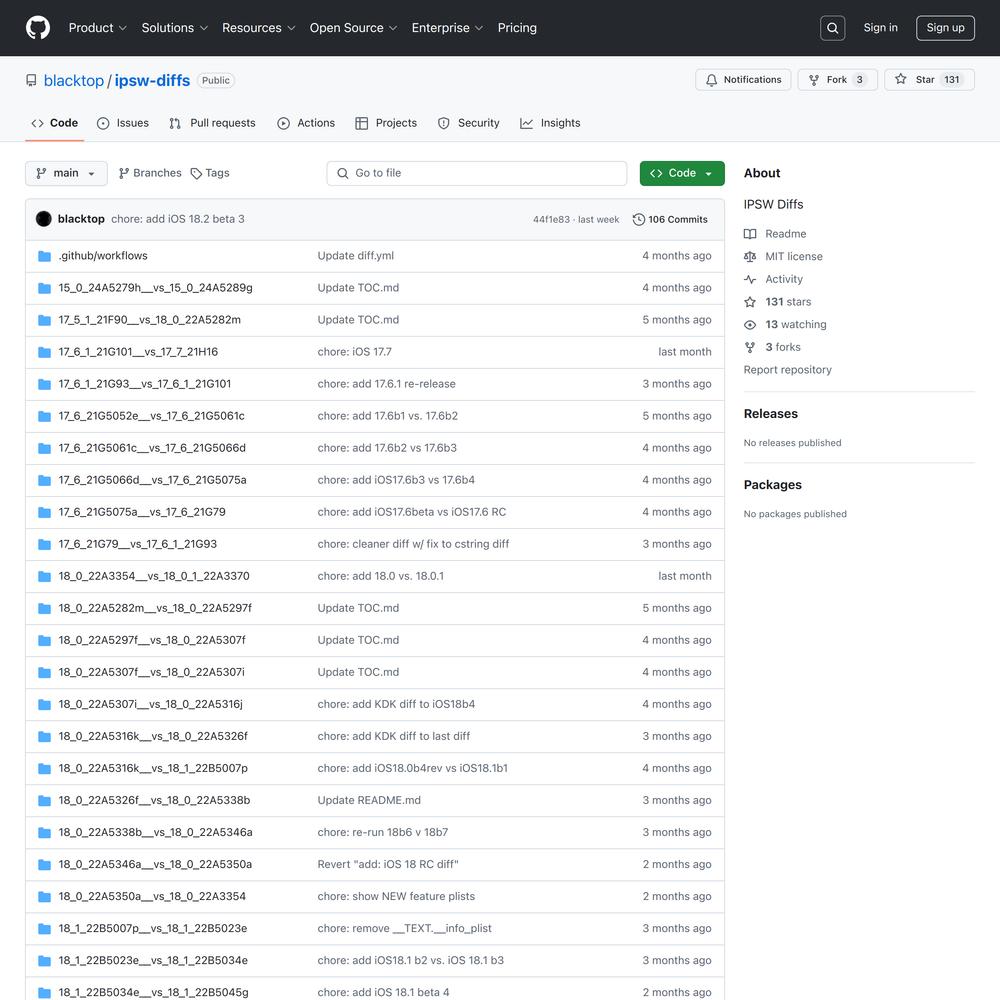Click folder icon beside 17_6_1_21G101__vs_17_7_21H16

click(x=45, y=352)
